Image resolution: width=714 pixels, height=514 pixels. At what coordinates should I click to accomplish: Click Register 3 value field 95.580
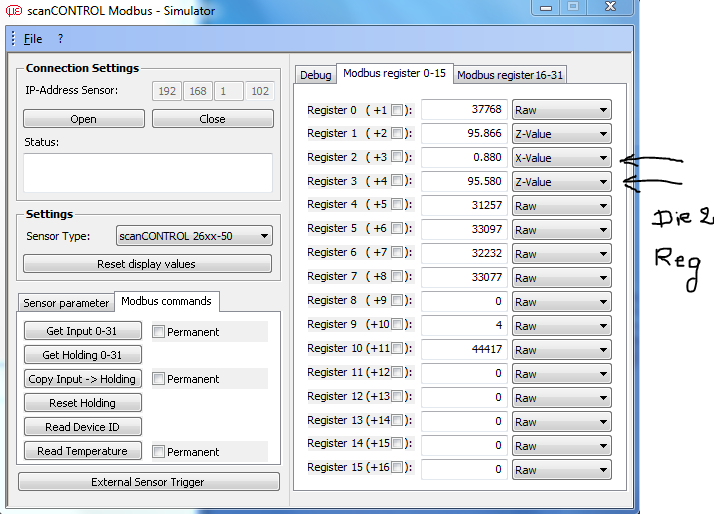coord(464,181)
